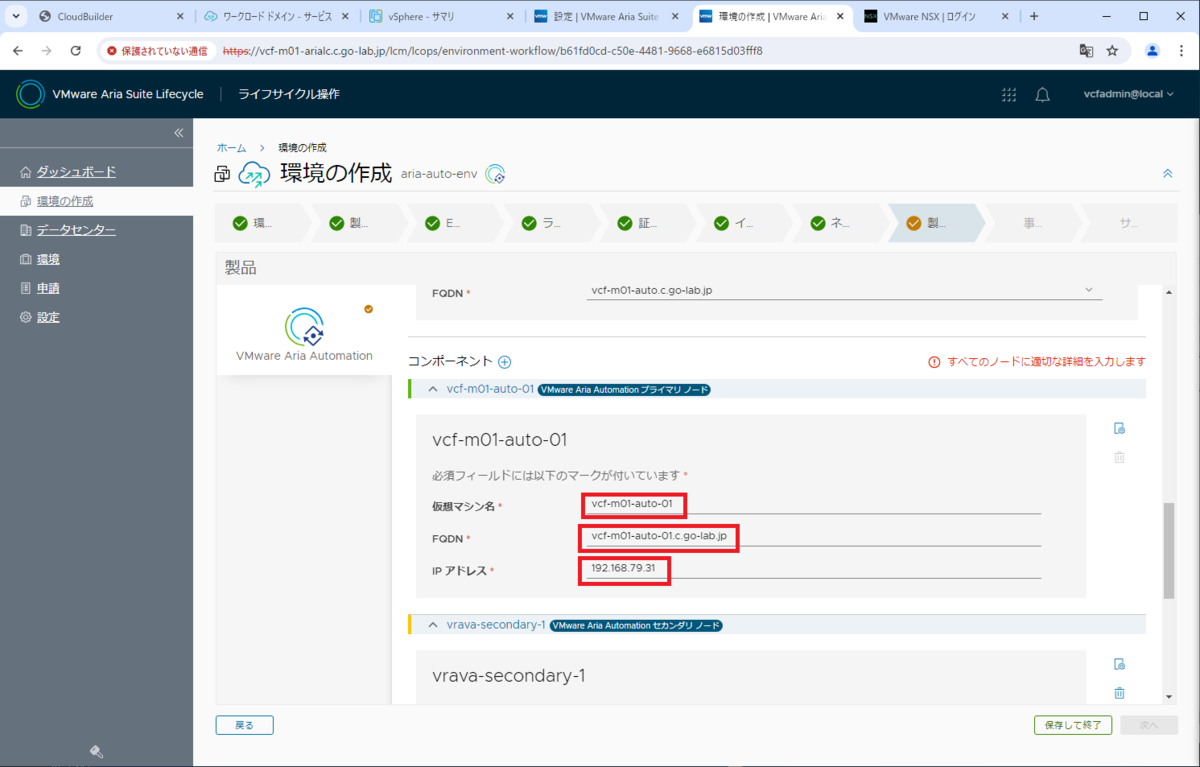Go to the first wizard step (環…)
The width and height of the screenshot is (1200, 767).
click(x=262, y=223)
